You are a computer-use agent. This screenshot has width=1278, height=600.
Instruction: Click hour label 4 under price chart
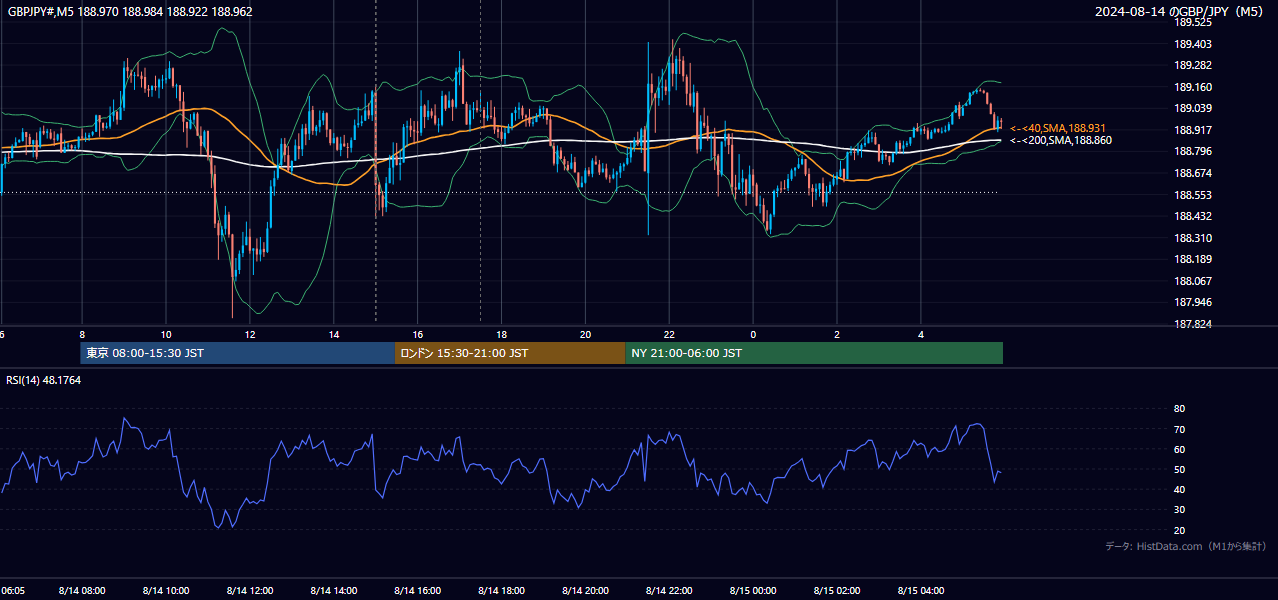click(x=921, y=334)
